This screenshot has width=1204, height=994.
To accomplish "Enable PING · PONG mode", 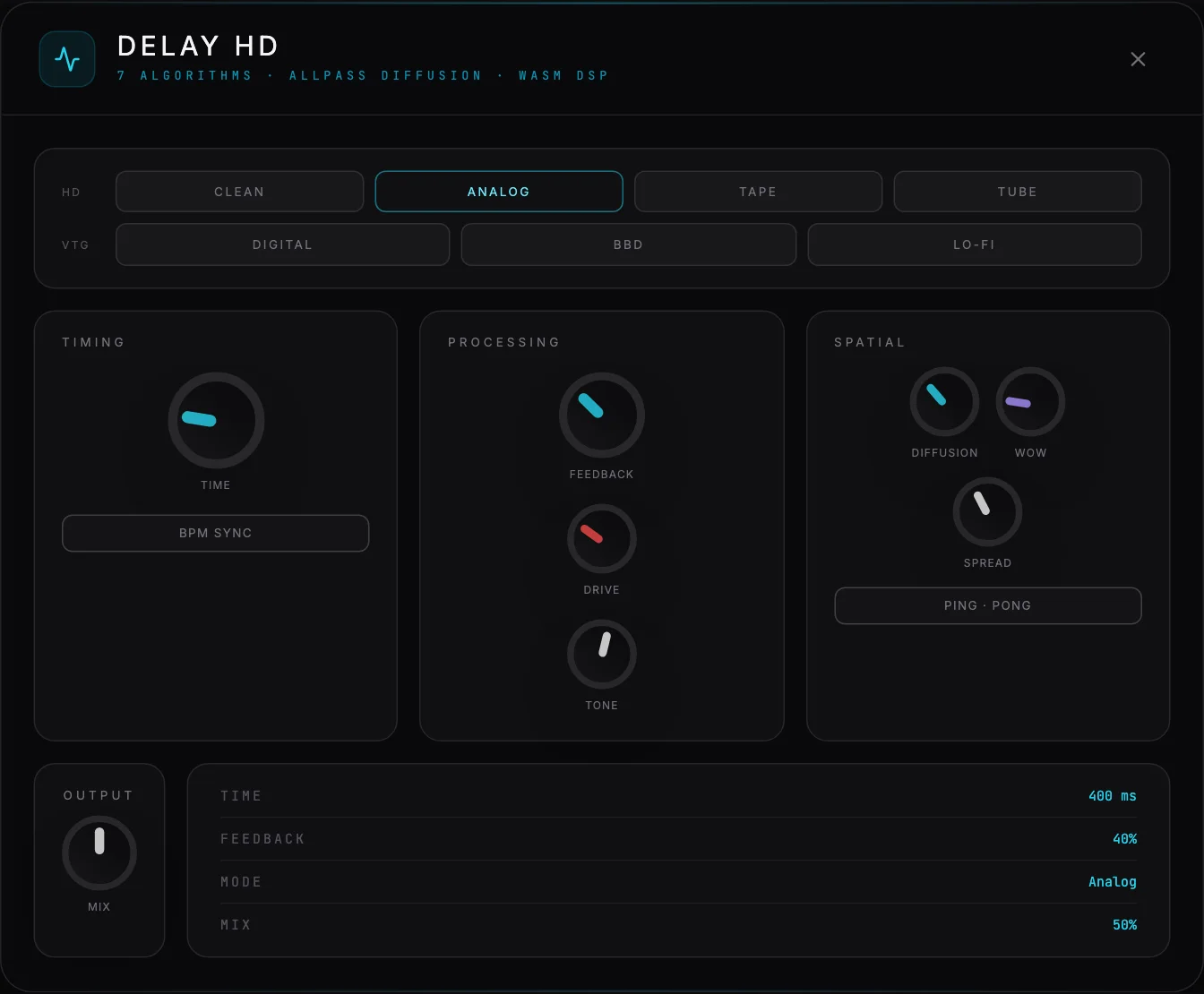I will coord(987,605).
